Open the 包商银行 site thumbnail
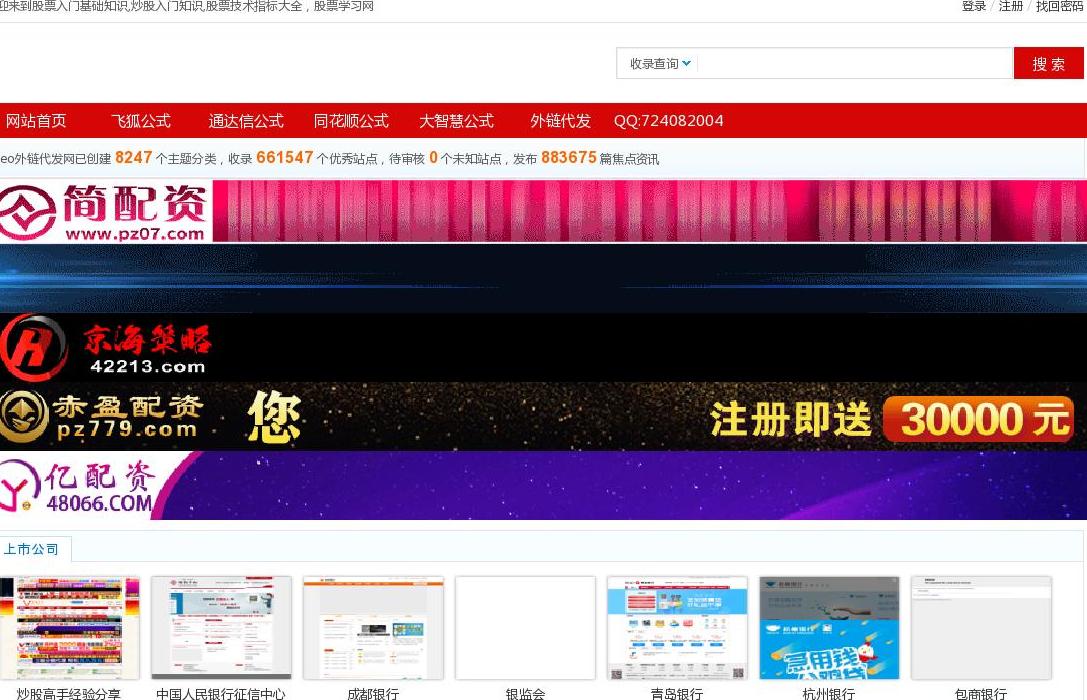This screenshot has width=1087, height=700. [981, 628]
